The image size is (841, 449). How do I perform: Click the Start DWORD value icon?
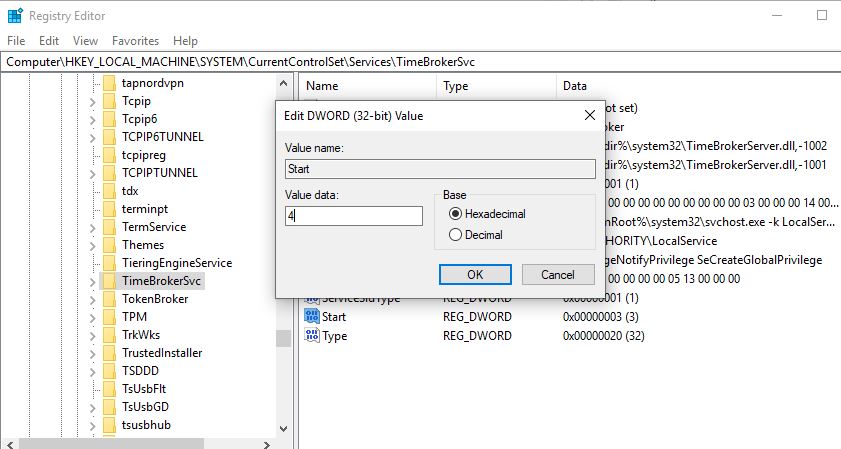point(311,317)
